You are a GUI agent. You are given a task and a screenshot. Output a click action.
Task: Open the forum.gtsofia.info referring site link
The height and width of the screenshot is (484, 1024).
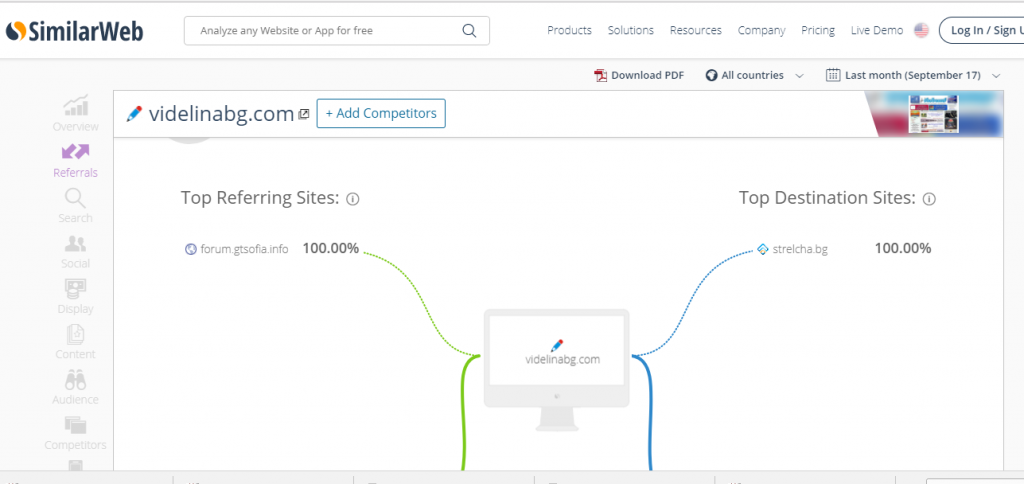click(x=244, y=249)
